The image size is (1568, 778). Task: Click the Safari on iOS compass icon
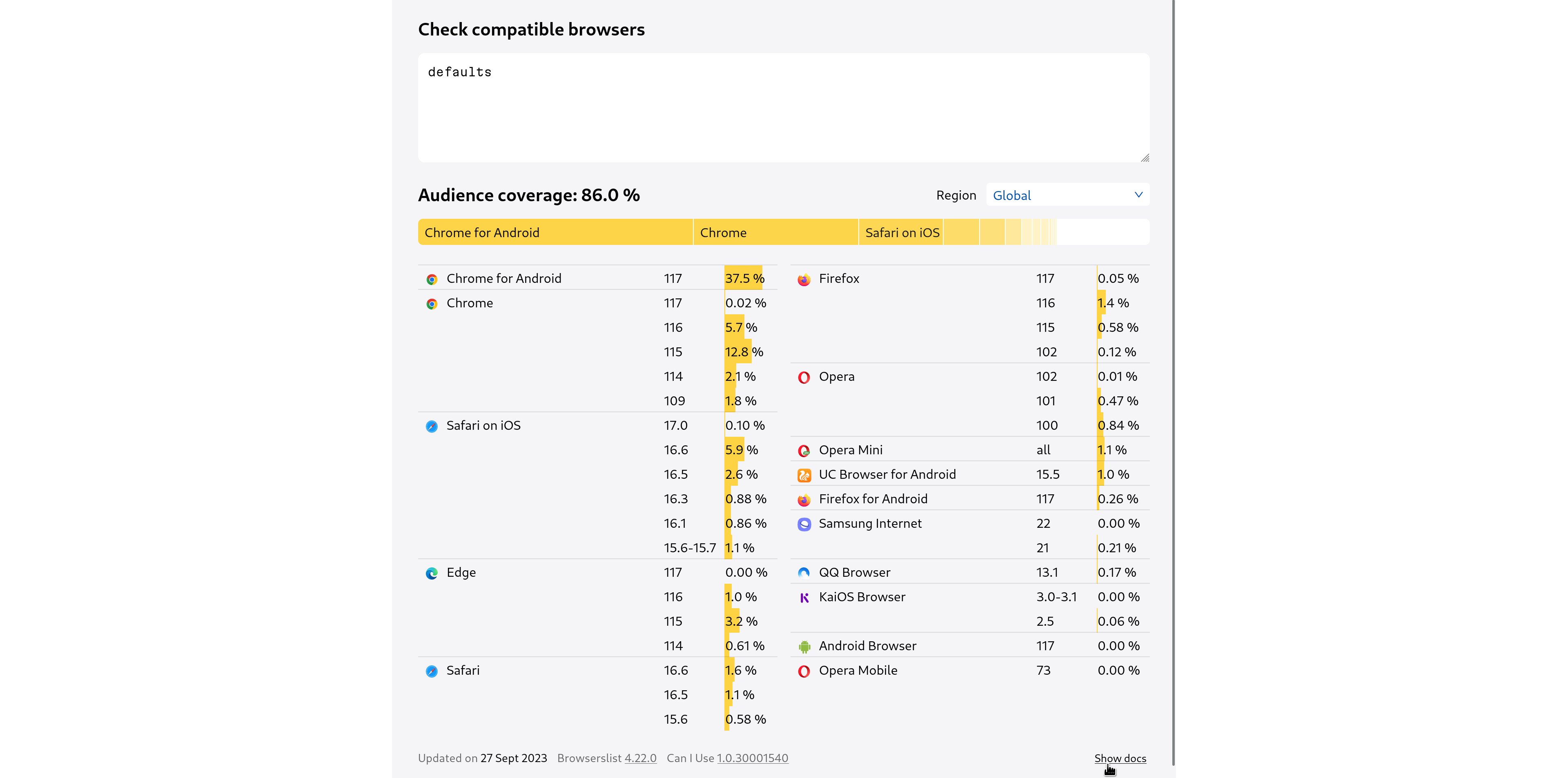pos(432,427)
